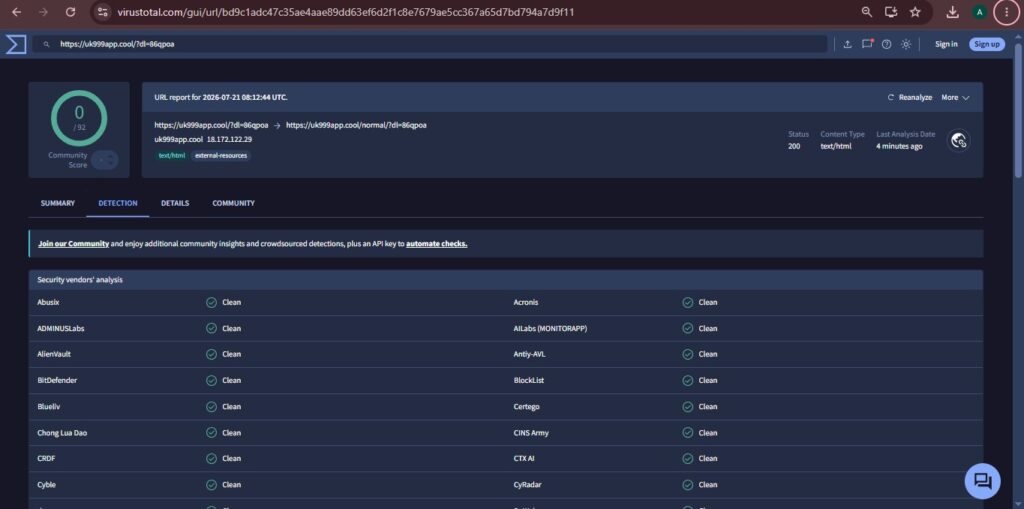Click the browser downloads icon
The image size is (1024, 509).
click(x=952, y=12)
